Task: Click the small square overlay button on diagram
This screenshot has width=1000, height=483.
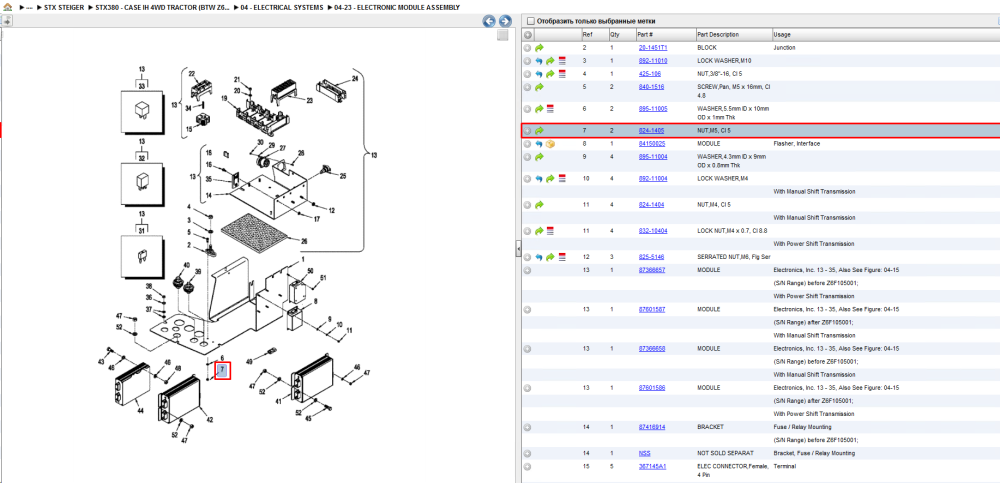Action: point(503,35)
